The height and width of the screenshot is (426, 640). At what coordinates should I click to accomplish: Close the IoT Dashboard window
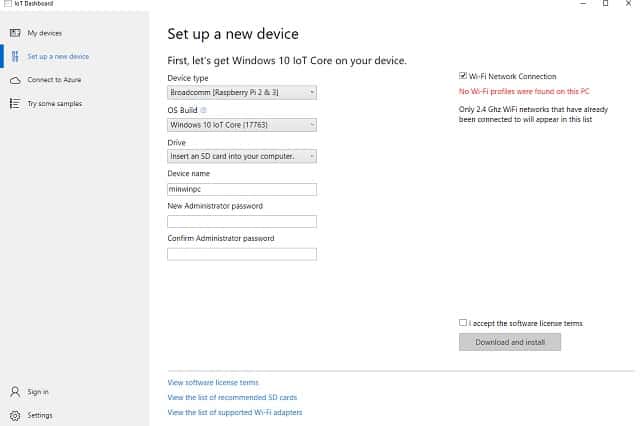[629, 3]
